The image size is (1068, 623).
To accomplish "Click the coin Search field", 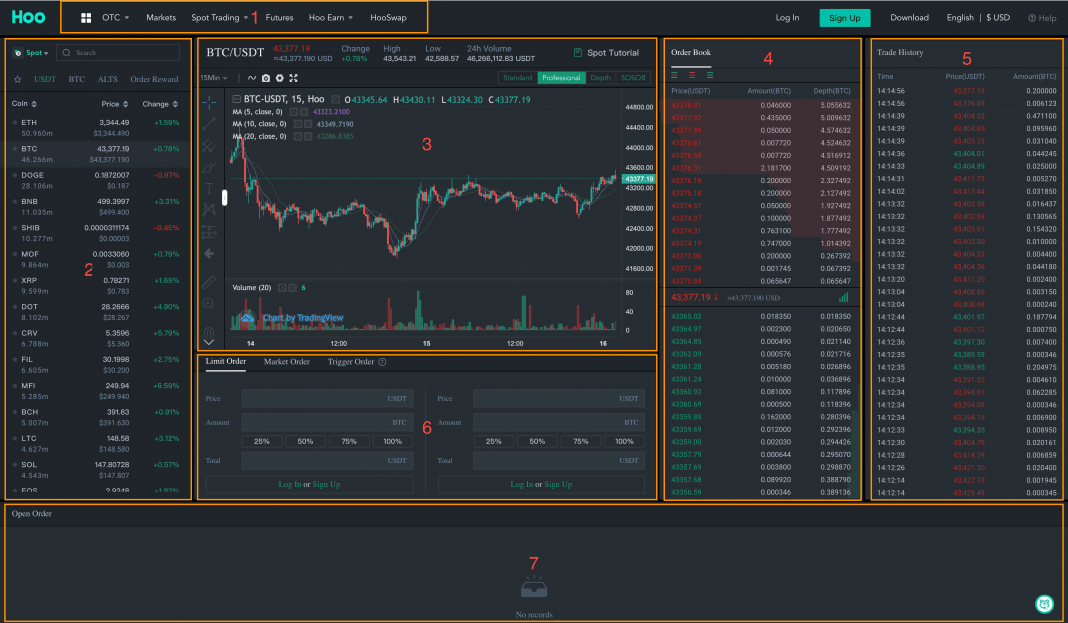I will pyautogui.click(x=119, y=52).
